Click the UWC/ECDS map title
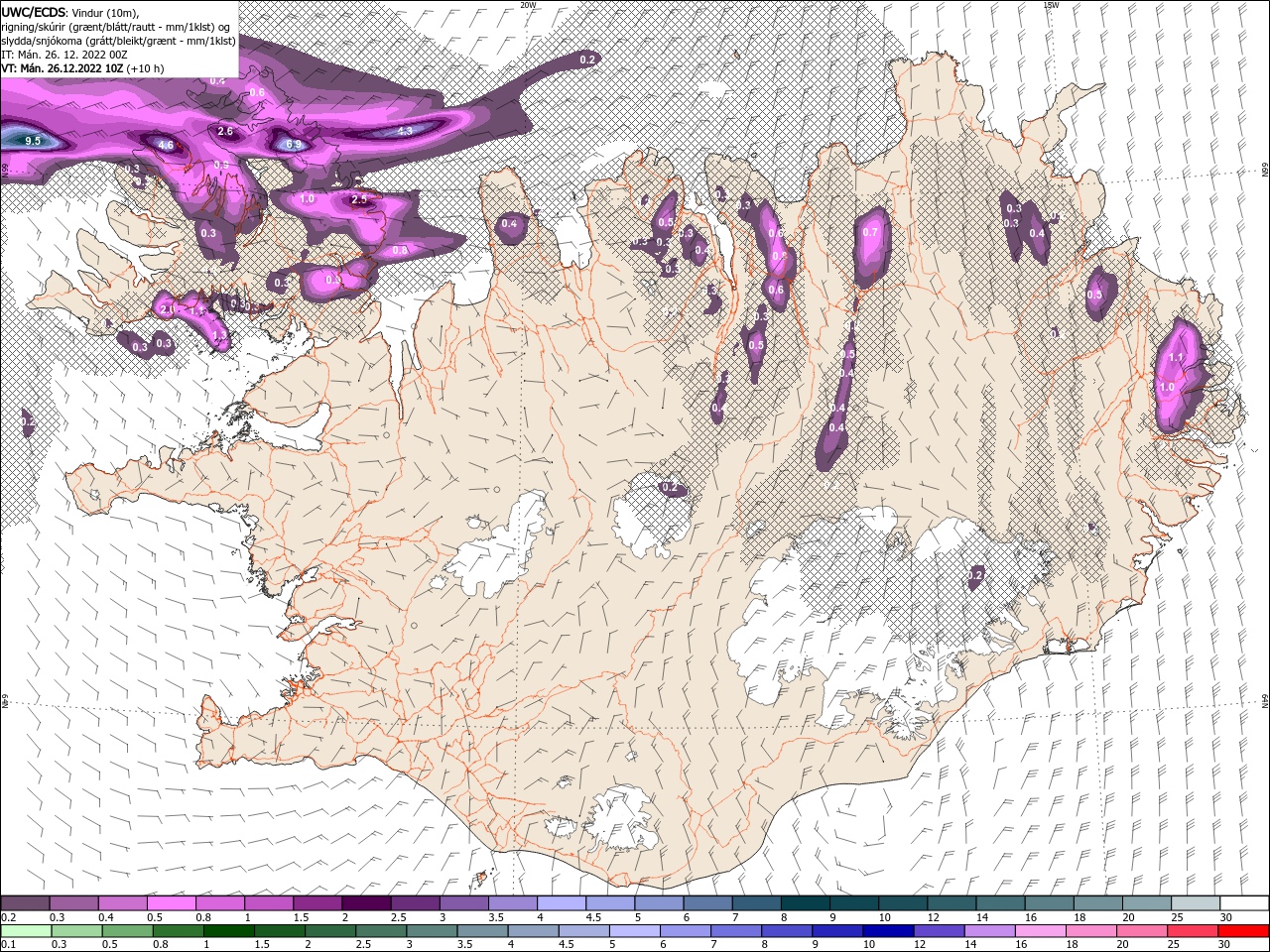The width and height of the screenshot is (1270, 952). click(x=34, y=12)
